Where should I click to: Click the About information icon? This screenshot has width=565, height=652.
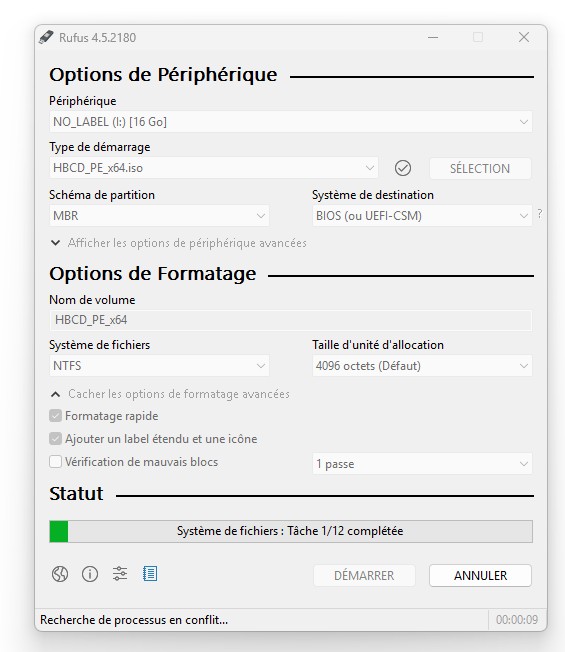[90, 574]
